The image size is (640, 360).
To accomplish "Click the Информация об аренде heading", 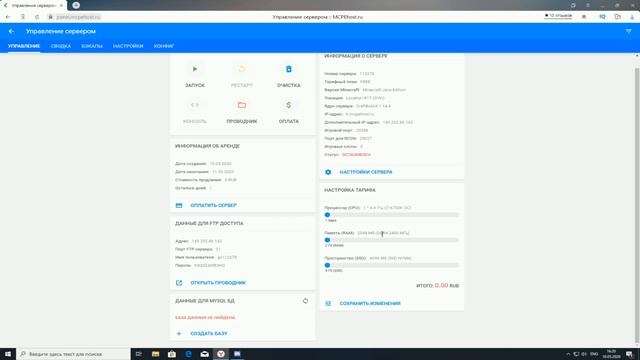I will click(x=207, y=146).
